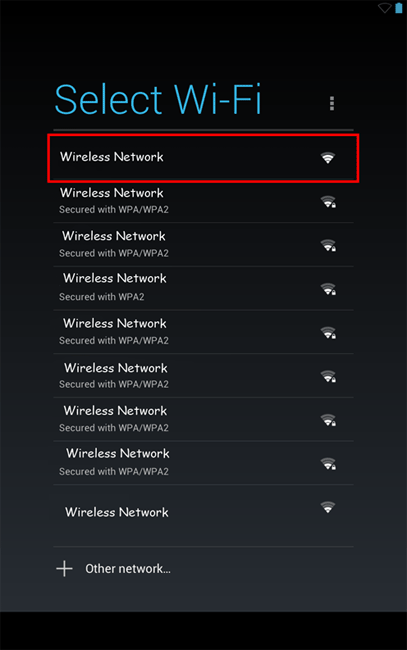Tap the sixth Wireless Network entry
Image resolution: width=407 pixels, height=650 pixels.
coord(203,376)
